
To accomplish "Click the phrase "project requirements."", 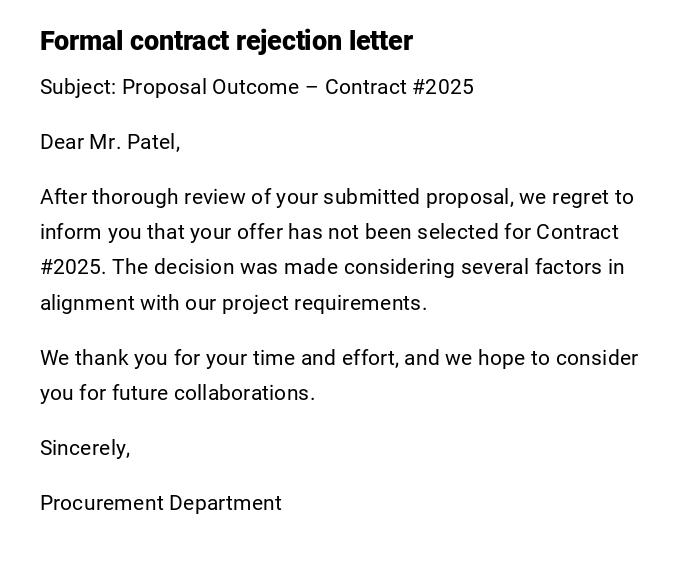I will pyautogui.click(x=324, y=303).
